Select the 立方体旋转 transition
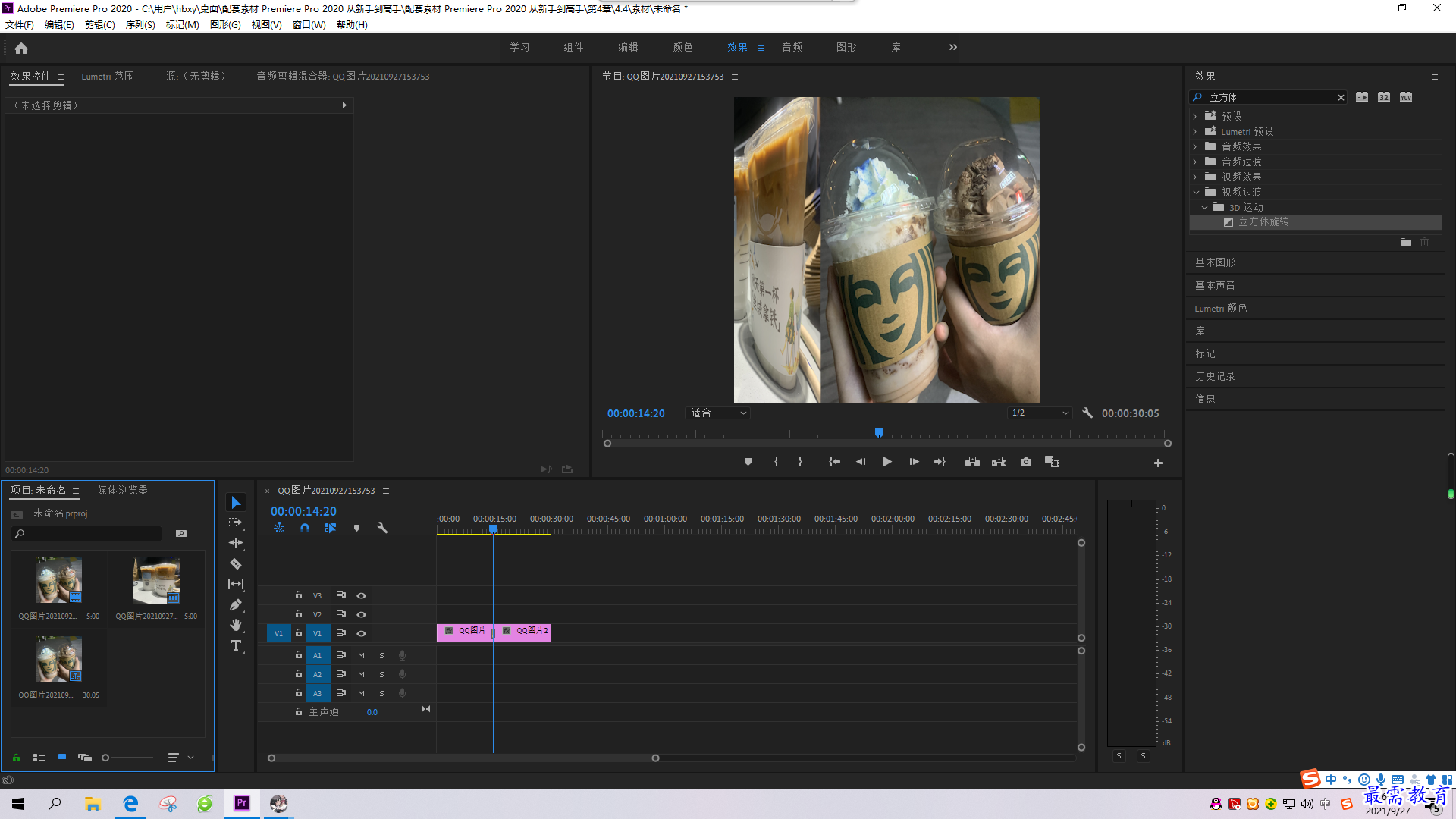The image size is (1456, 819). click(1316, 222)
